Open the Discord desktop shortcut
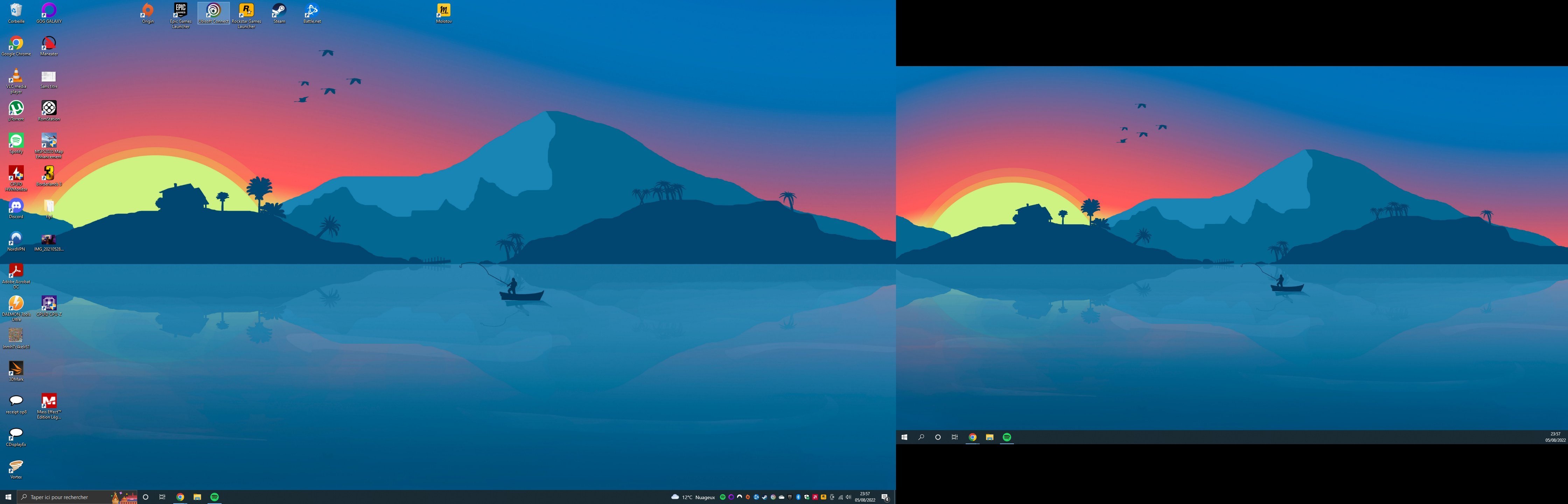The image size is (1568, 504). tap(16, 206)
